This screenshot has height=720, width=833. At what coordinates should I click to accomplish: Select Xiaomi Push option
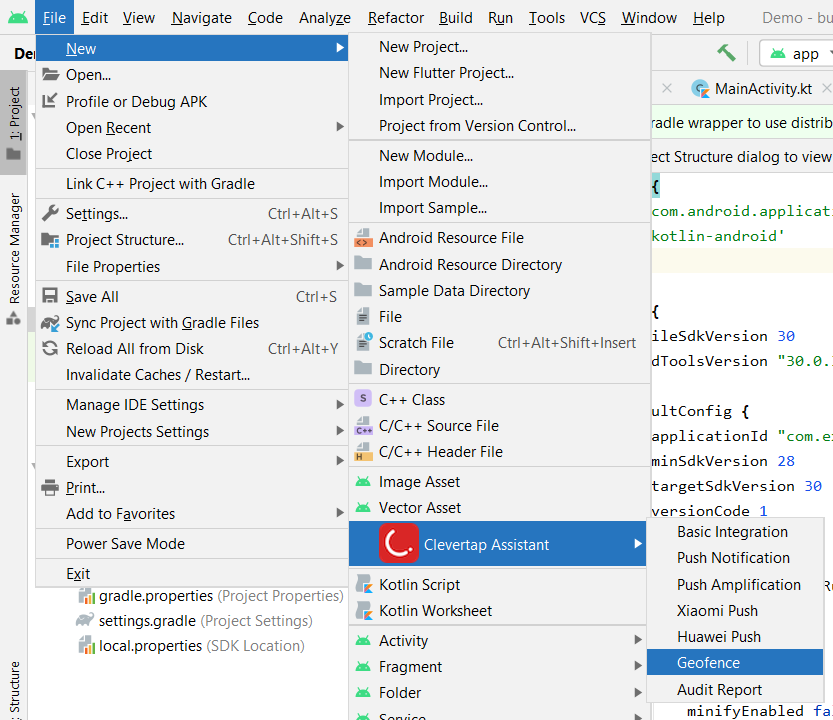(735, 611)
